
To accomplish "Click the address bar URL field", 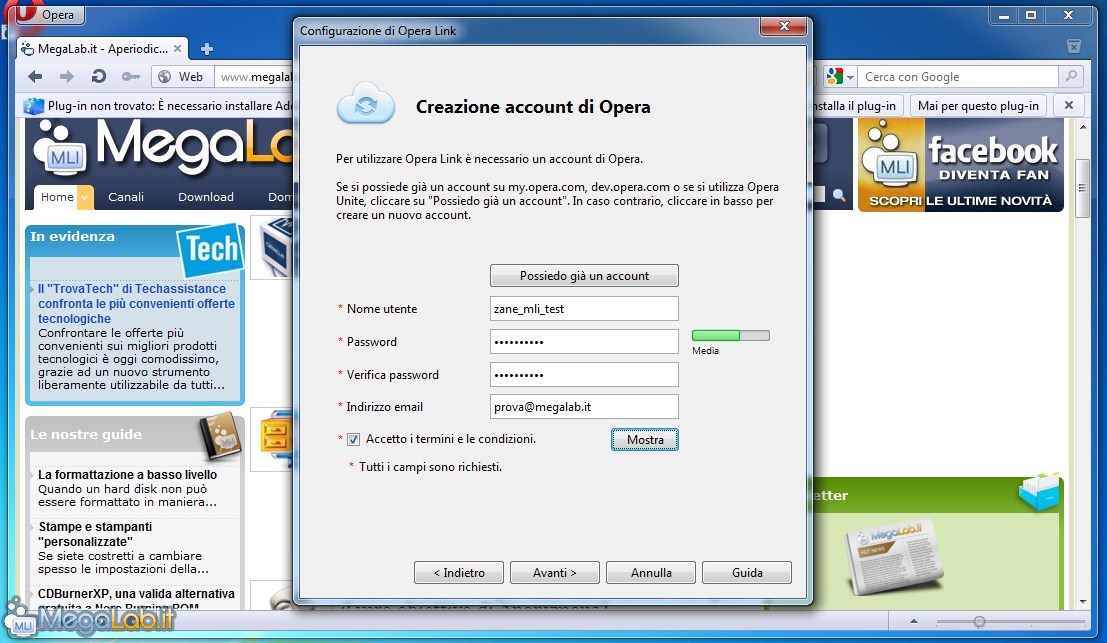I will click(x=254, y=76).
